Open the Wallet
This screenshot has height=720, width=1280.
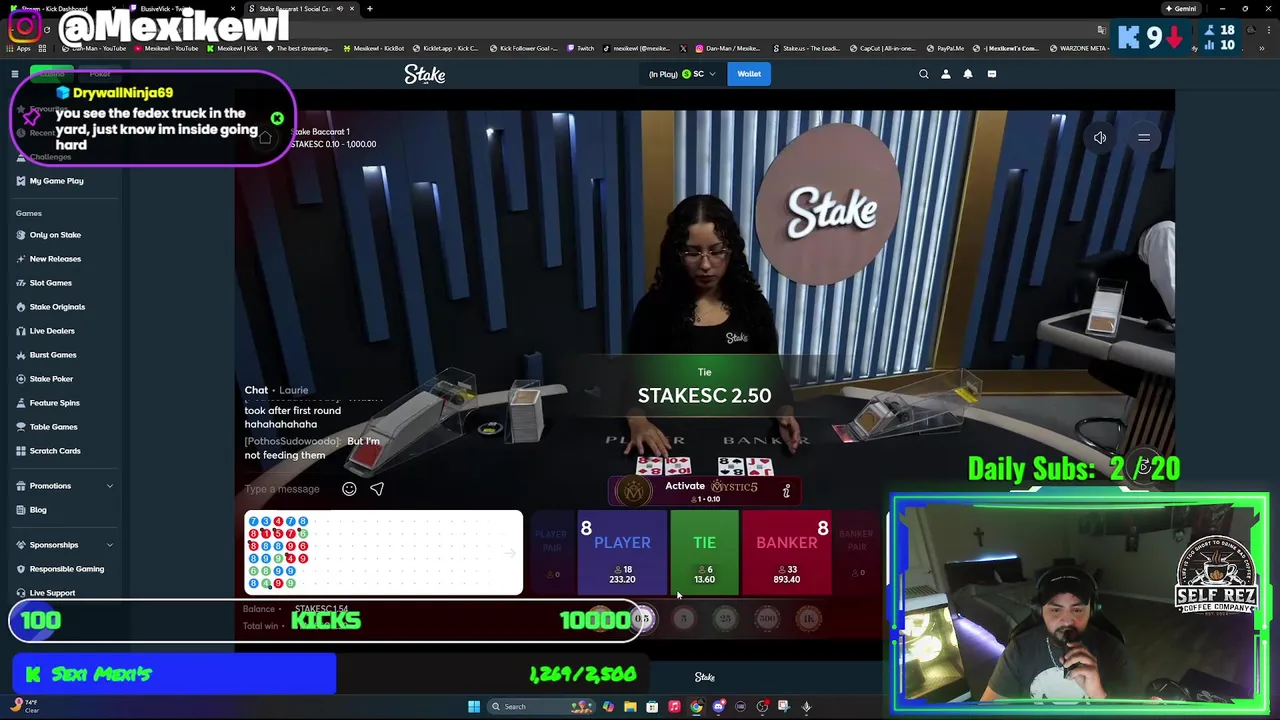coord(749,74)
